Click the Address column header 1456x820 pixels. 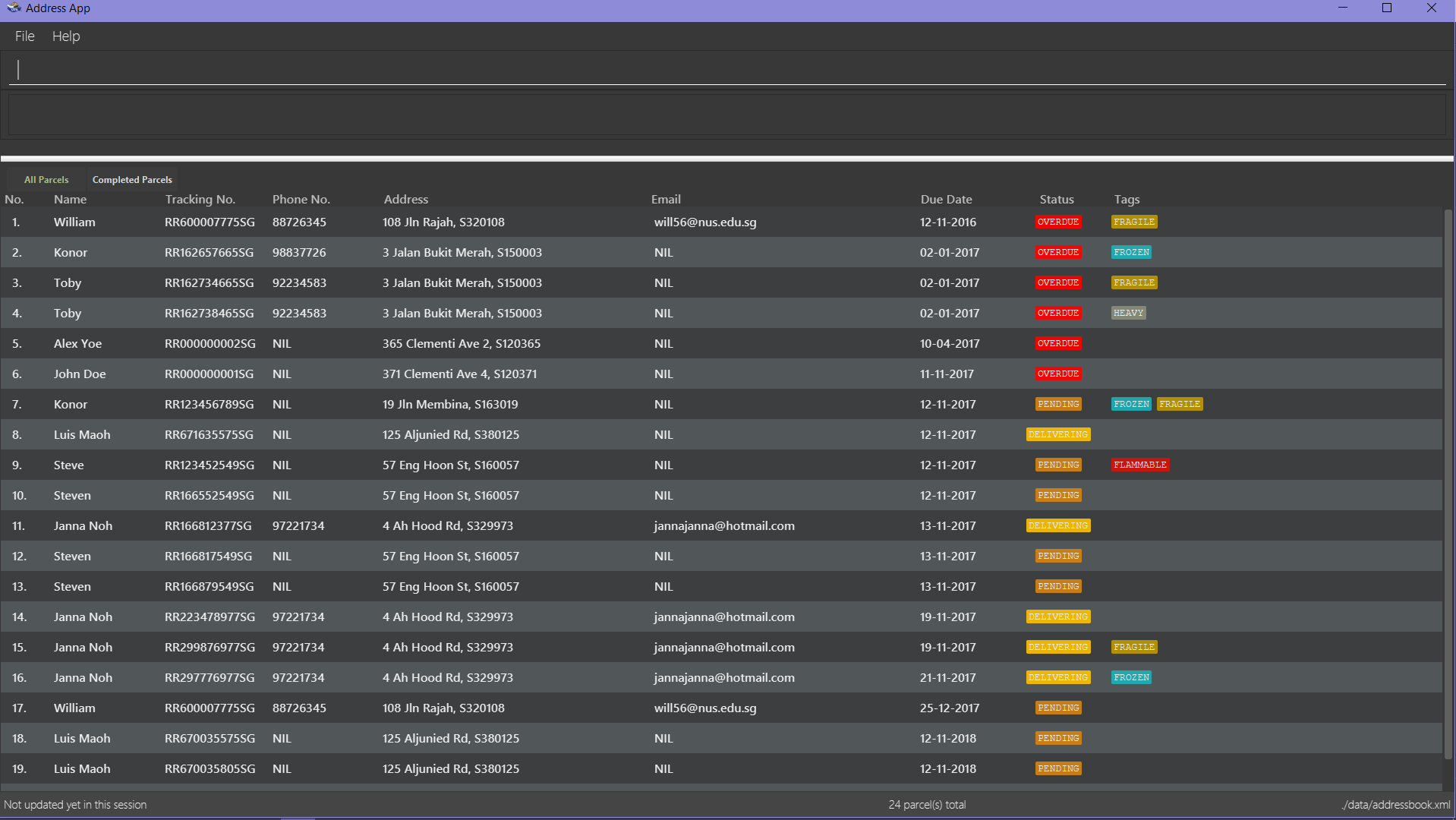406,200
